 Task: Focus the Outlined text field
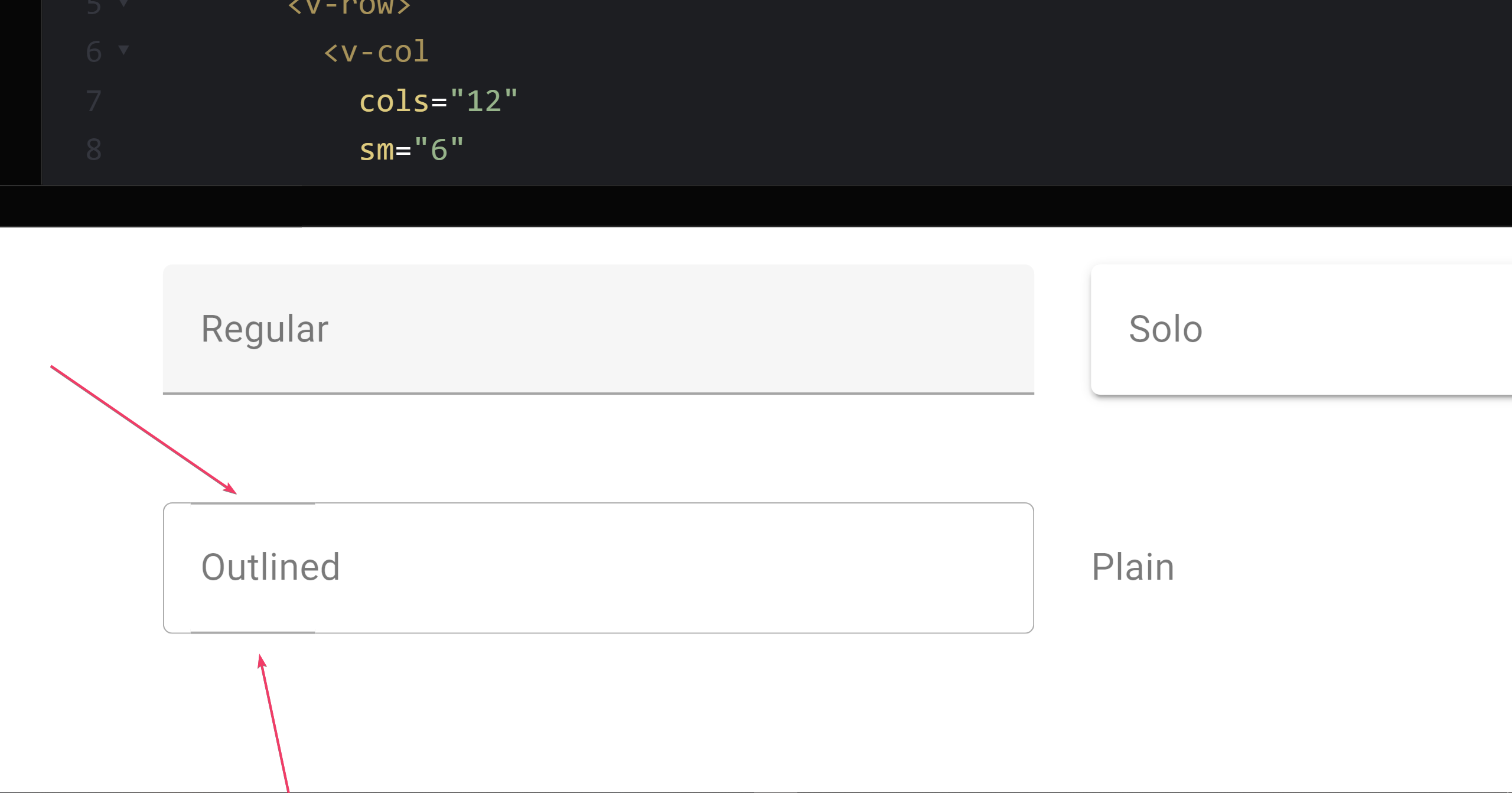click(x=598, y=567)
